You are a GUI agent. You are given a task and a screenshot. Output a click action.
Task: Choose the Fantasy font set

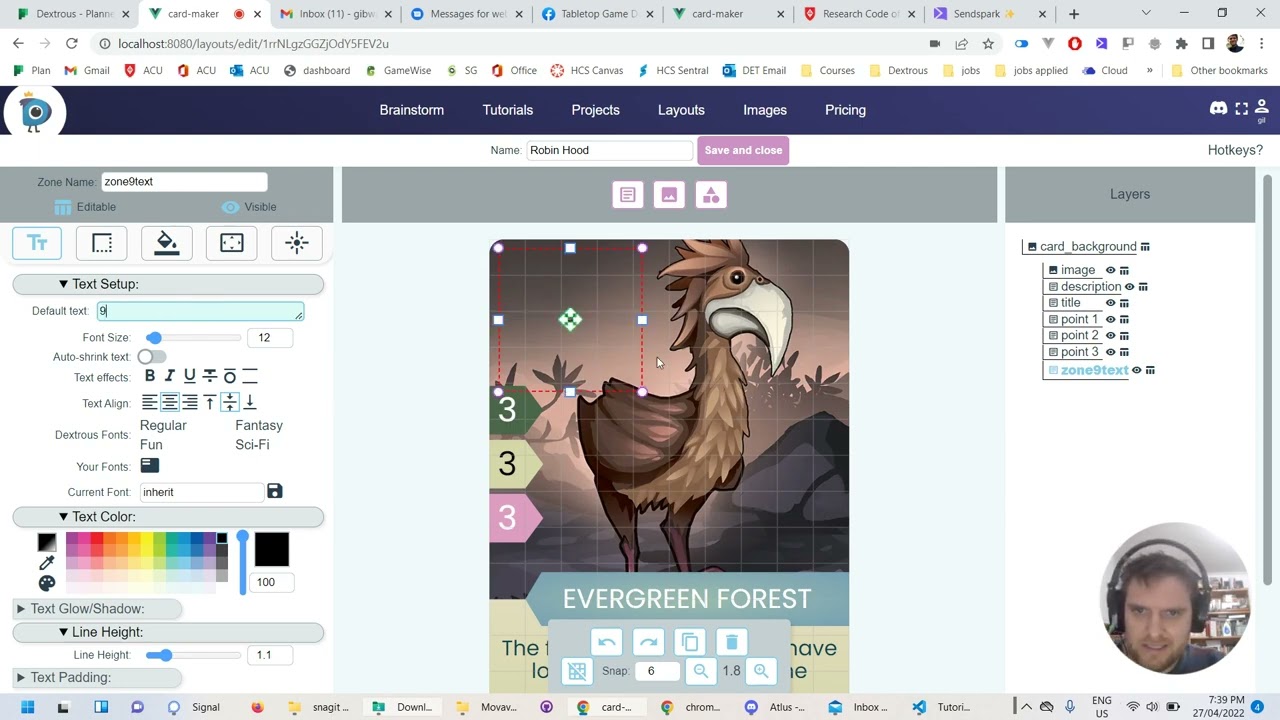259,426
